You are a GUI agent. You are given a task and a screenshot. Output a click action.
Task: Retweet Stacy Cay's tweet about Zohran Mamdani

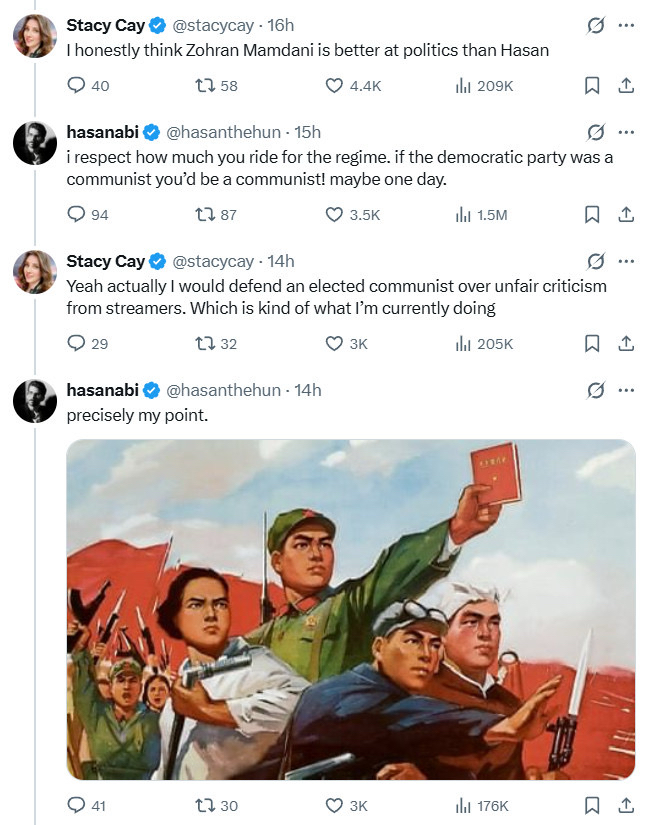coord(205,86)
